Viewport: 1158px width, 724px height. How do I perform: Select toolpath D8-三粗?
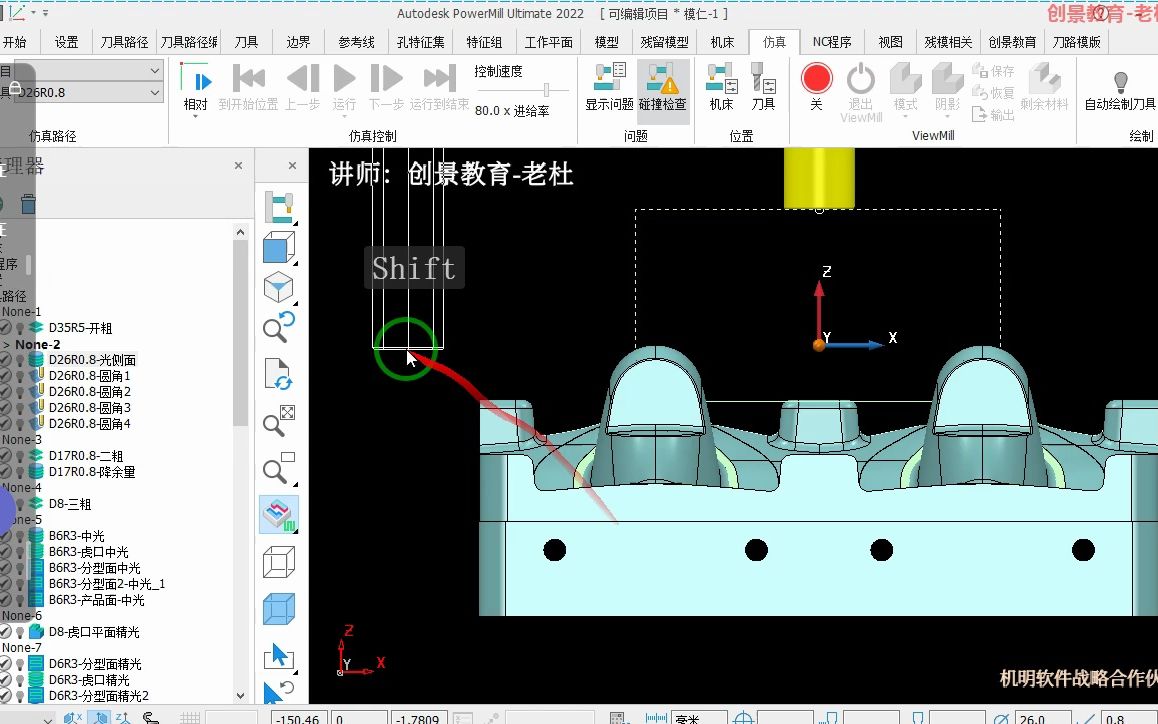tap(69, 504)
